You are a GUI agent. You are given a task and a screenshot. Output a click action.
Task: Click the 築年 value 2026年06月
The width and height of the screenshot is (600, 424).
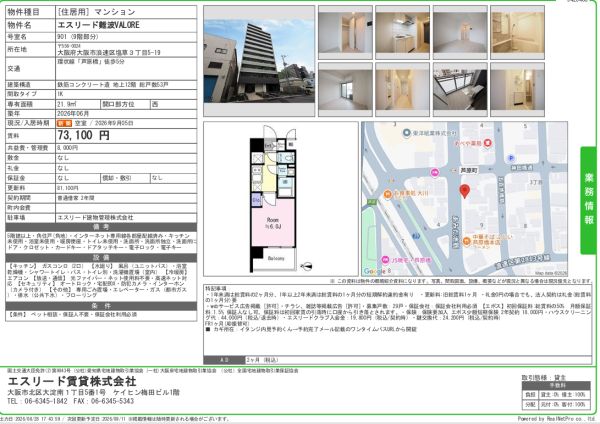pos(73,114)
